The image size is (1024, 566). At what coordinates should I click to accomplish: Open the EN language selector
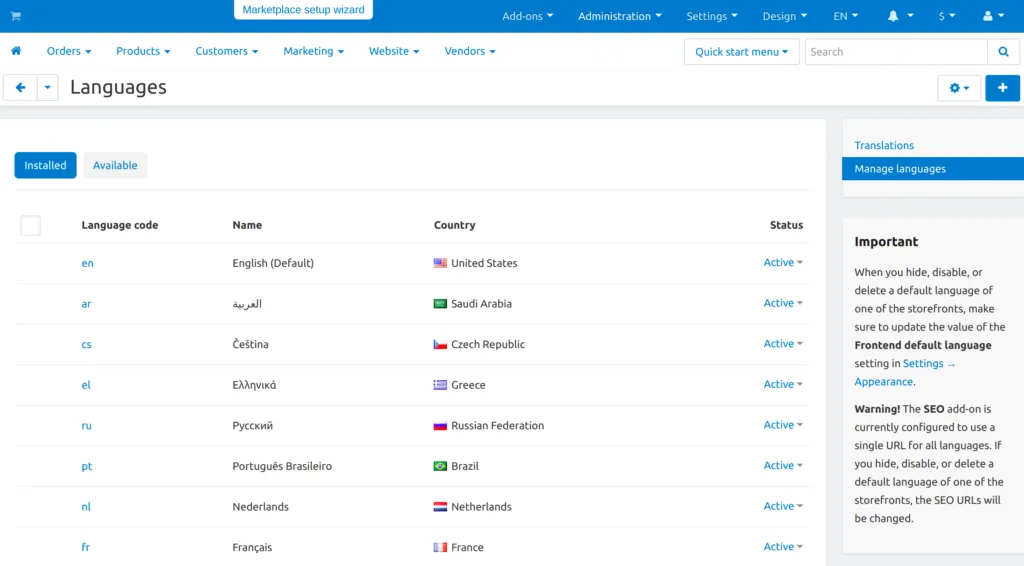point(845,16)
